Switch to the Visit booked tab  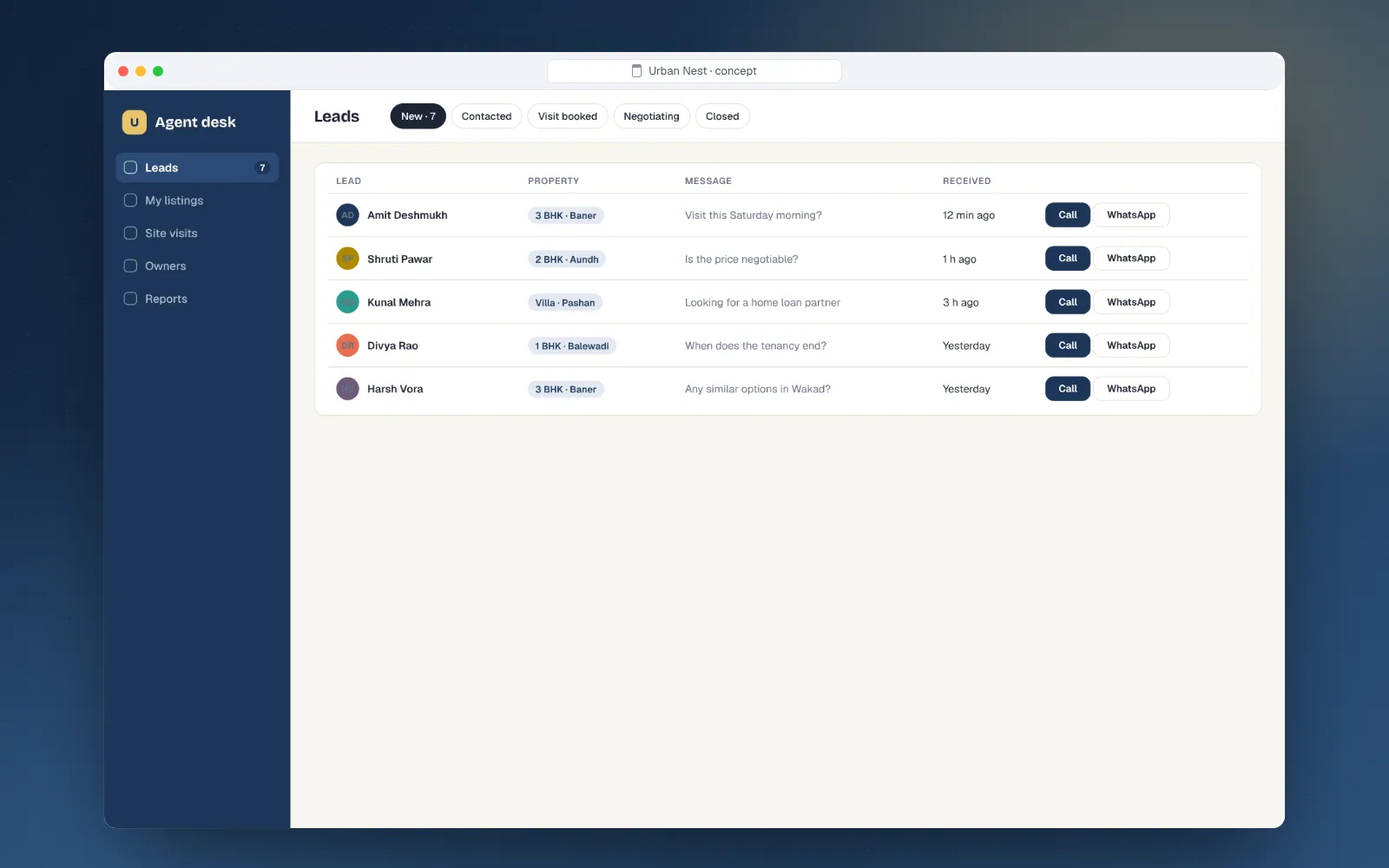568,116
